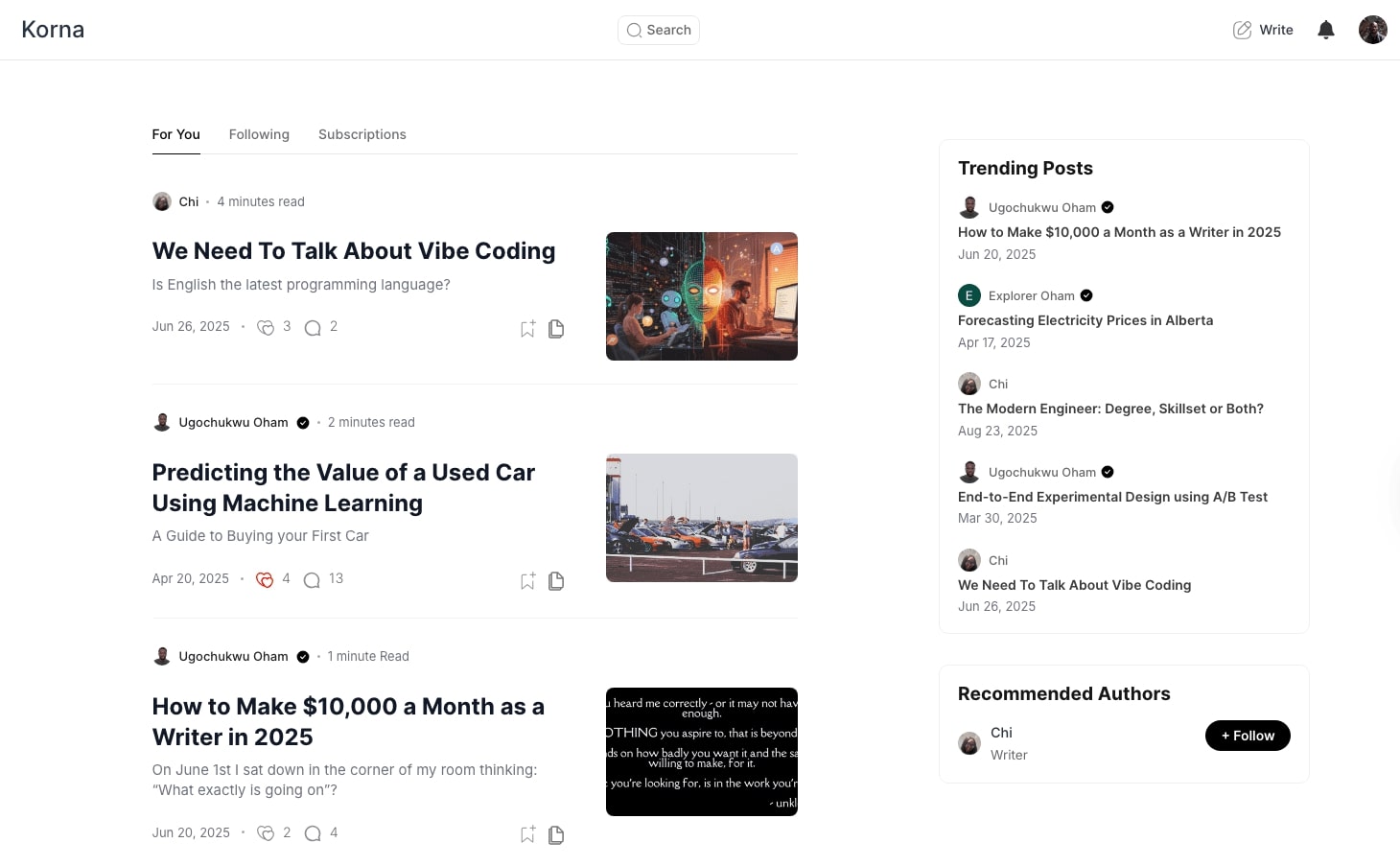1400x866 pixels.
Task: Open the Vibe Coding post thumbnail
Action: tap(701, 296)
